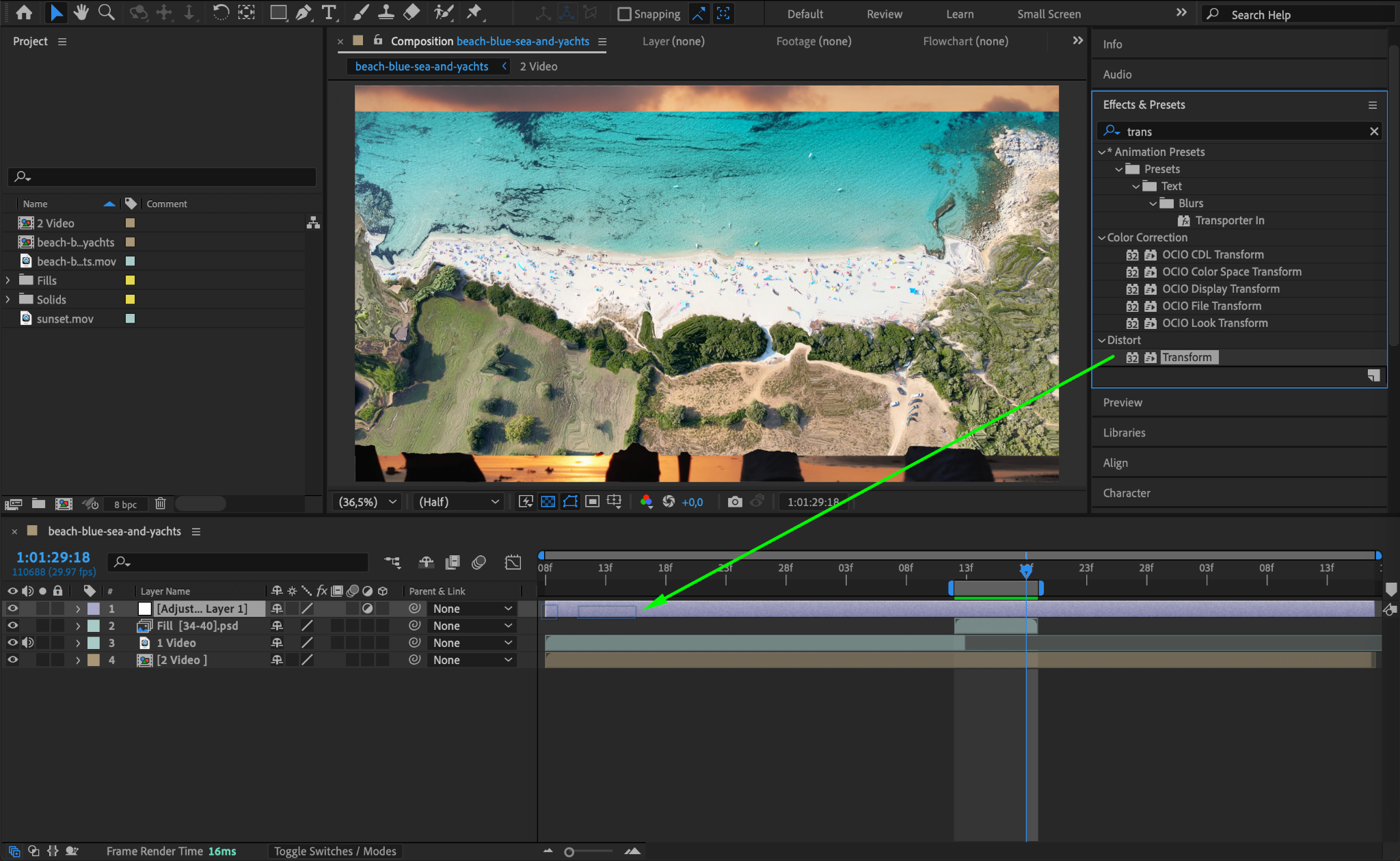
Task: Select the OCIO File Transform effect
Action: click(1211, 306)
